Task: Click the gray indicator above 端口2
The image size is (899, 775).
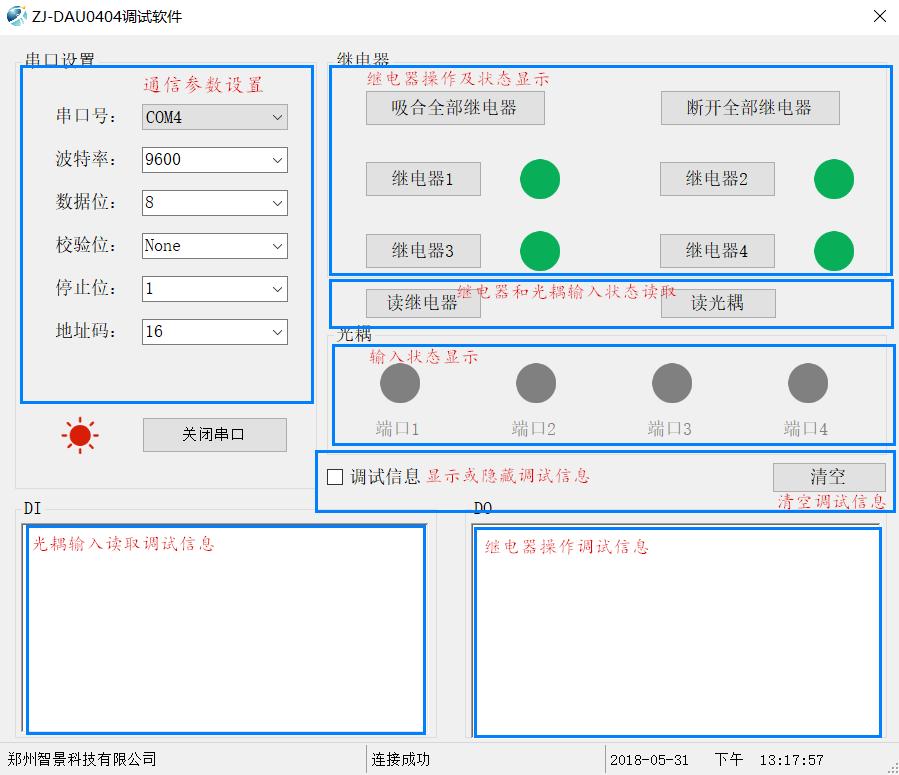Action: [x=536, y=383]
